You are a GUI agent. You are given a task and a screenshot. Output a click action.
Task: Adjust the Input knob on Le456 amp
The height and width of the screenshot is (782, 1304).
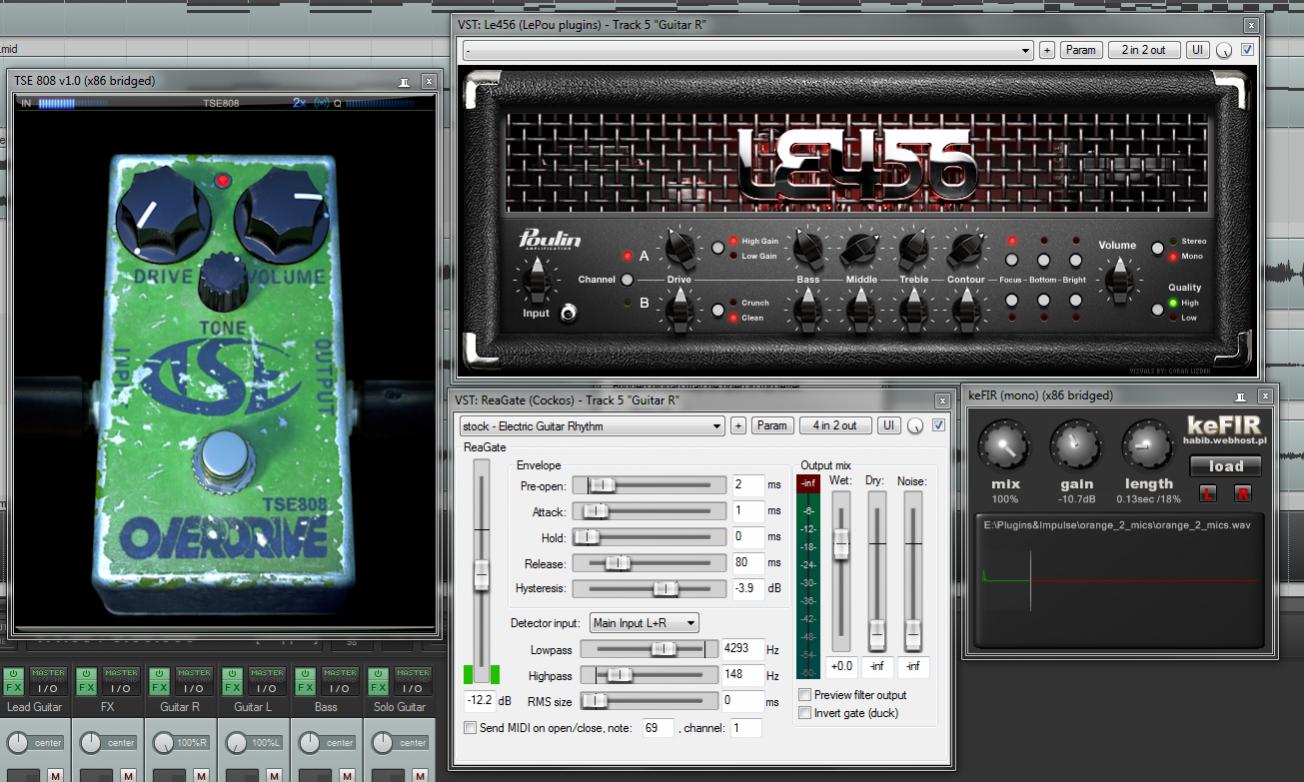point(536,281)
